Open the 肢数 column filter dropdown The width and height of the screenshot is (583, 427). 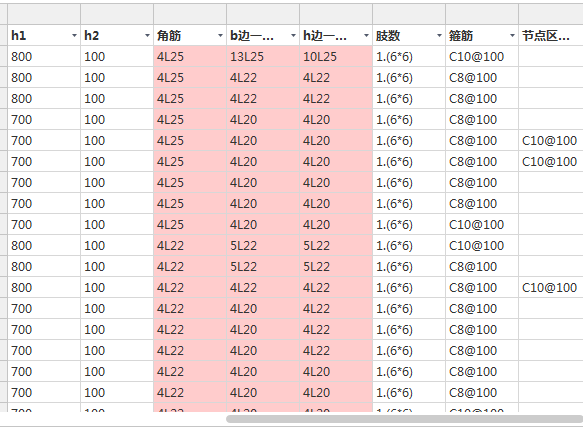(x=439, y=36)
